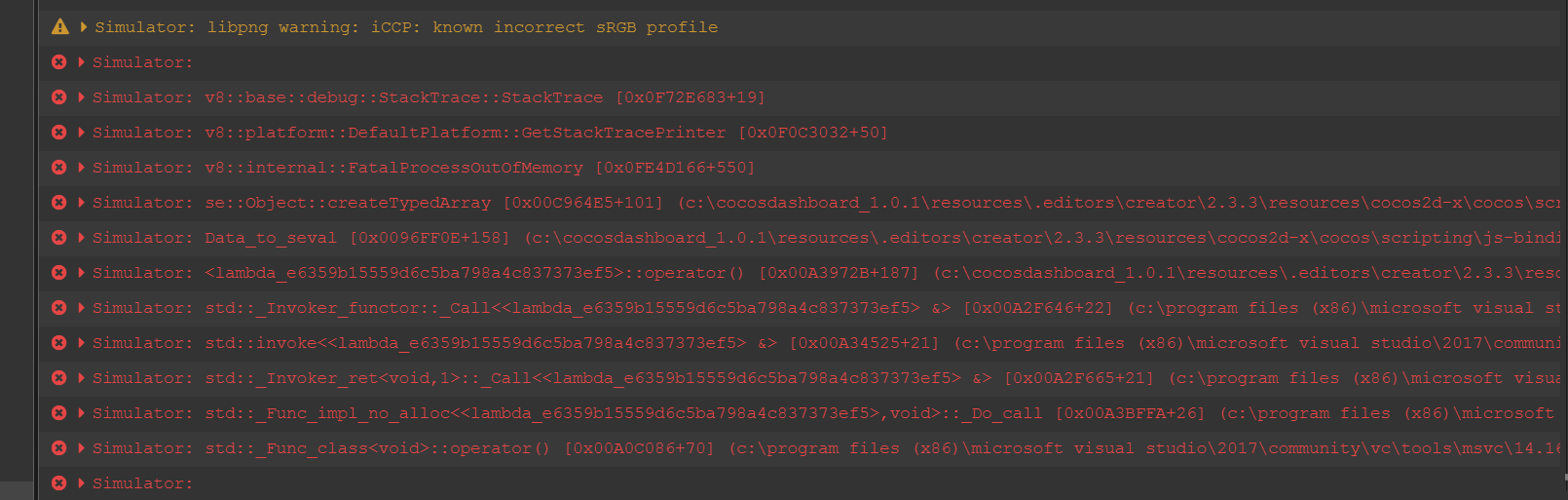Click the warning icon beside libpng message

pyautogui.click(x=59, y=27)
